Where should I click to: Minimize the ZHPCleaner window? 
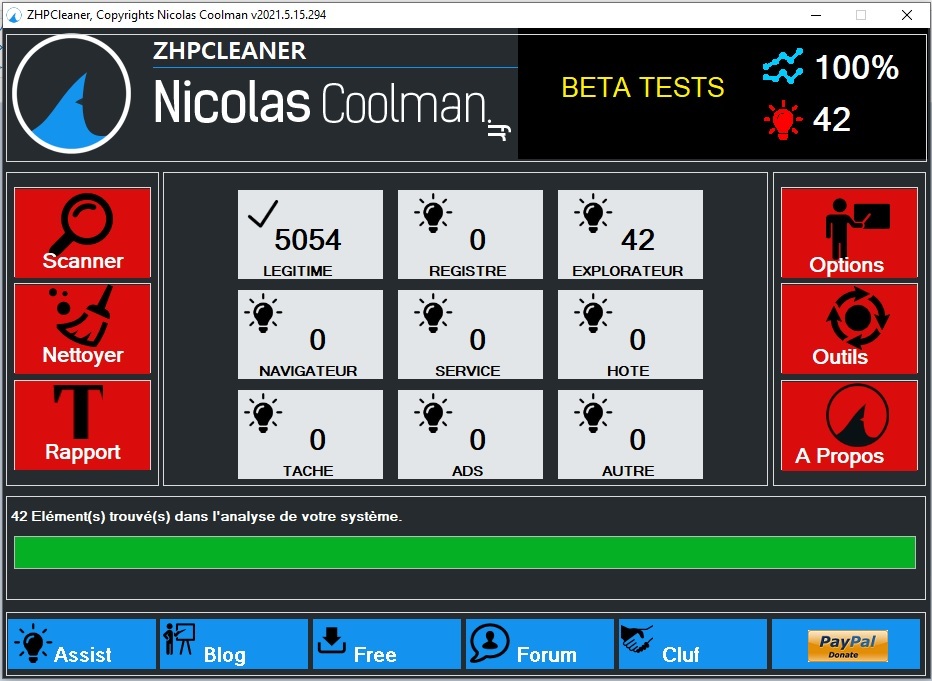pyautogui.click(x=816, y=15)
